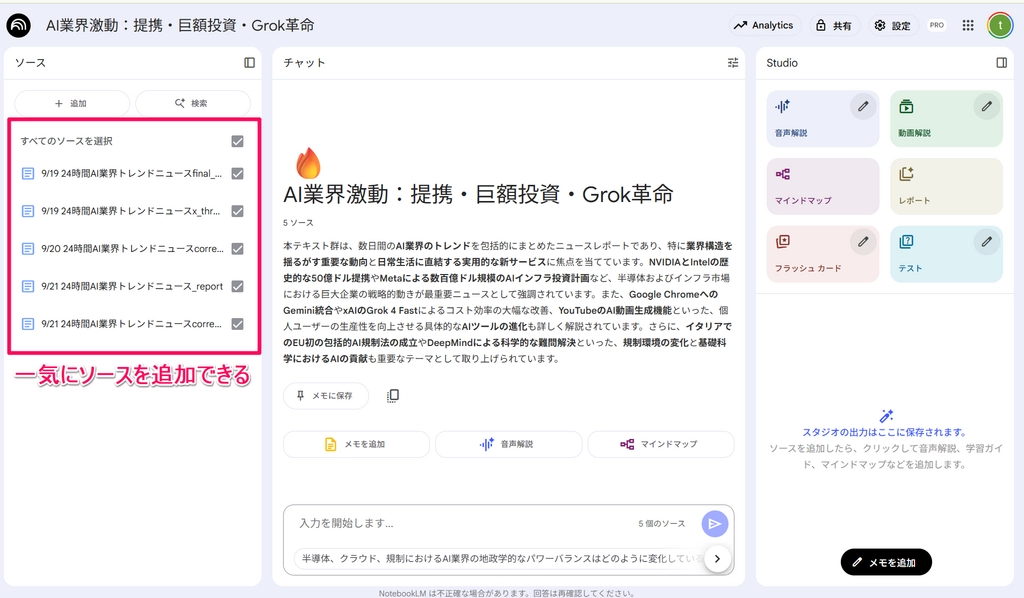Open source 9/20 24時間AI業界トレンドニュースcorre
The width and height of the screenshot is (1024, 598).
(132, 249)
